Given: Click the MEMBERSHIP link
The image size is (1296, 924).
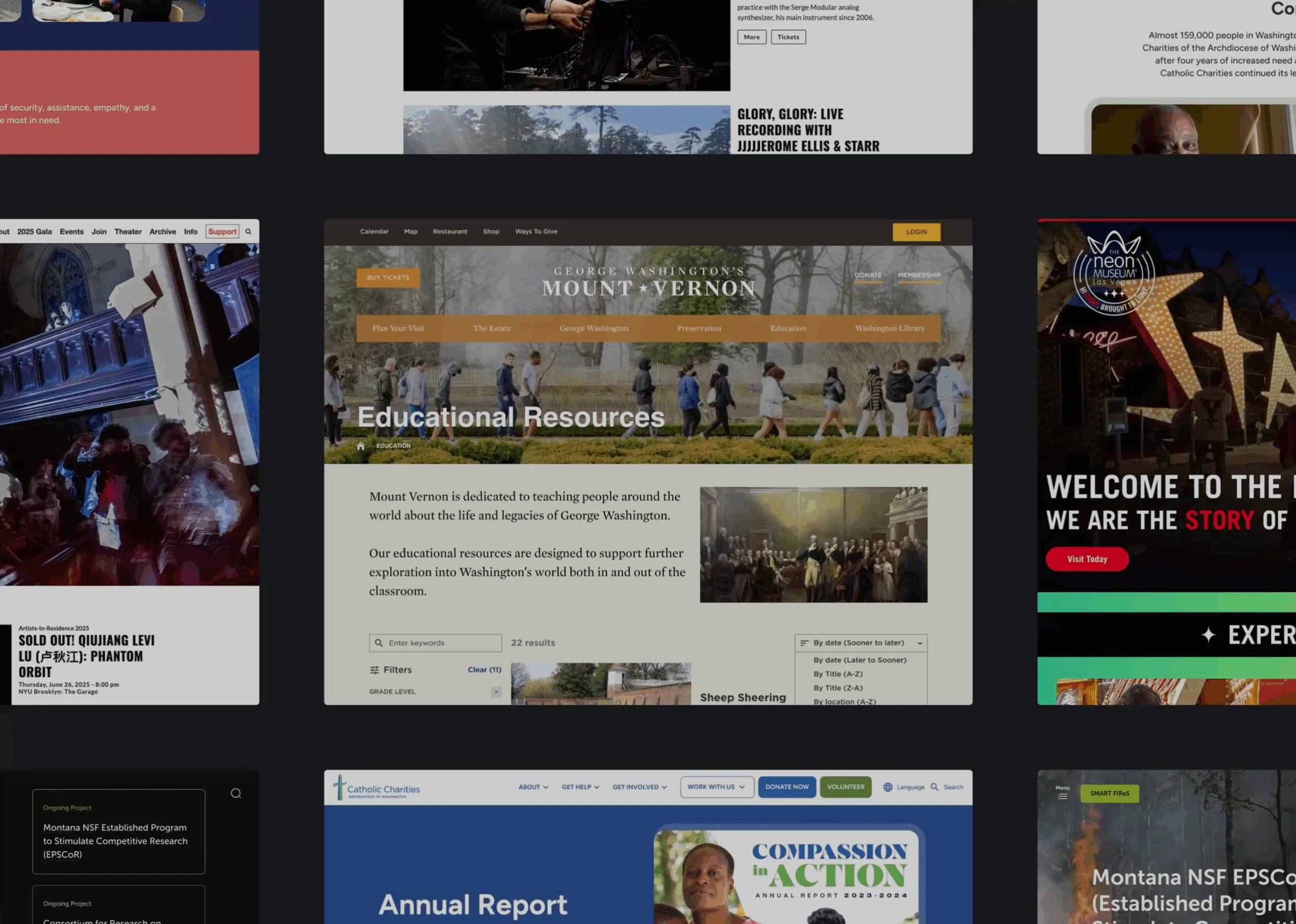Looking at the screenshot, I should click(x=919, y=275).
